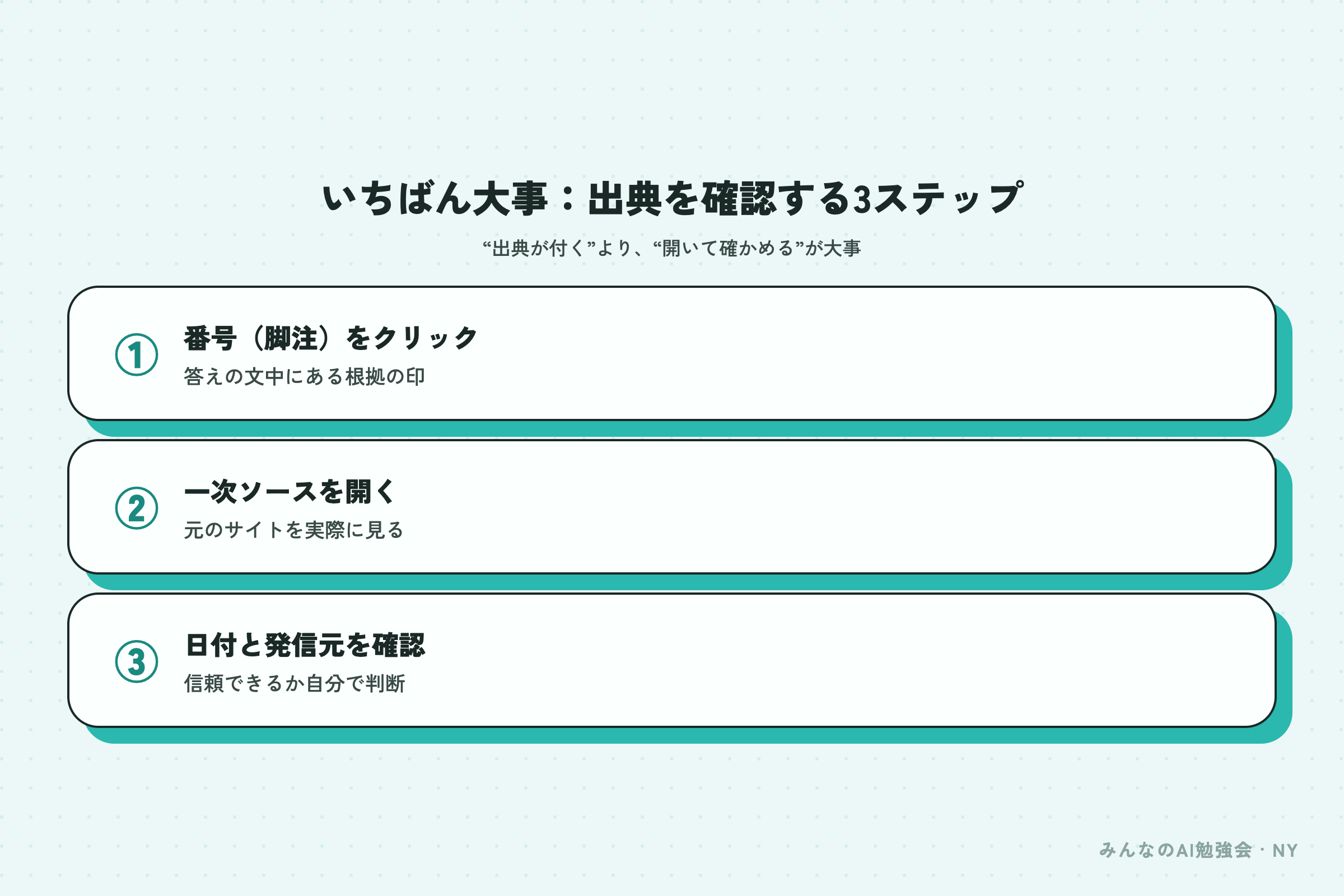Image resolution: width=1344 pixels, height=896 pixels.
Task: Click the circled number 2 icon
Action: point(137,508)
